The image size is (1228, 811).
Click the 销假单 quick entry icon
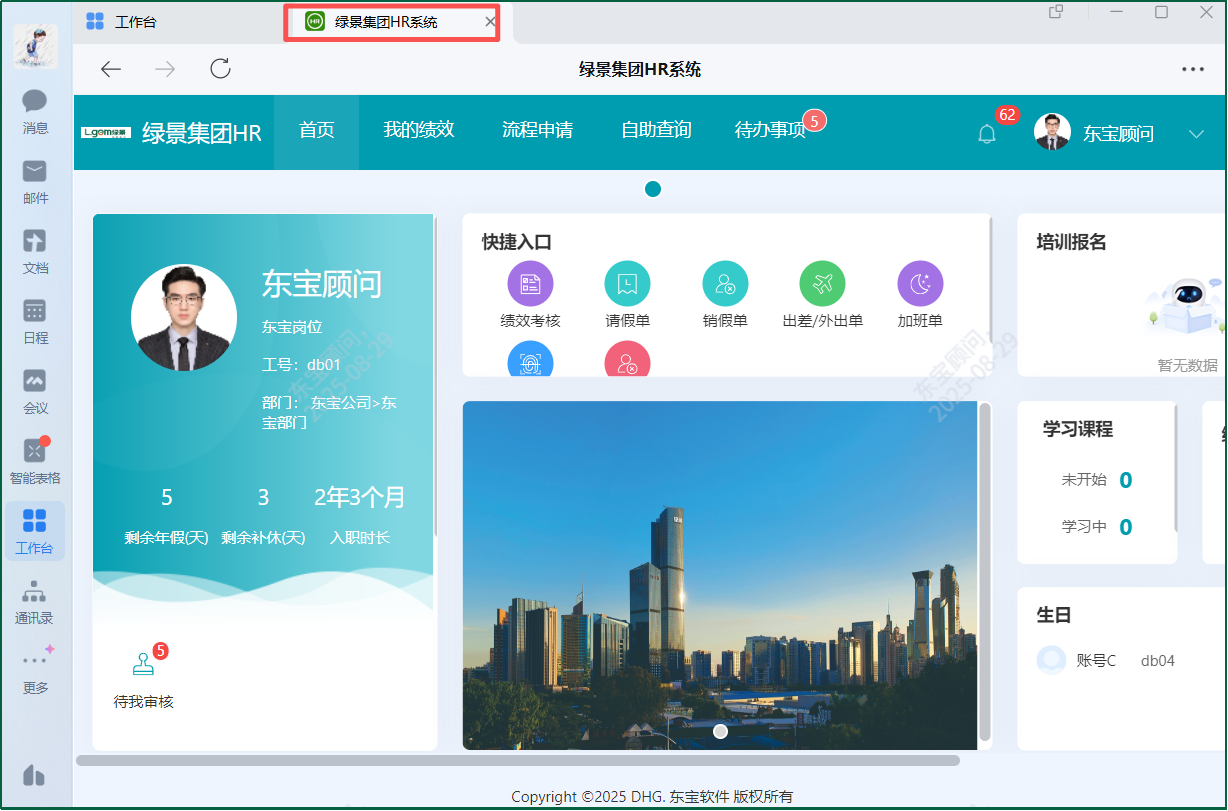point(725,284)
